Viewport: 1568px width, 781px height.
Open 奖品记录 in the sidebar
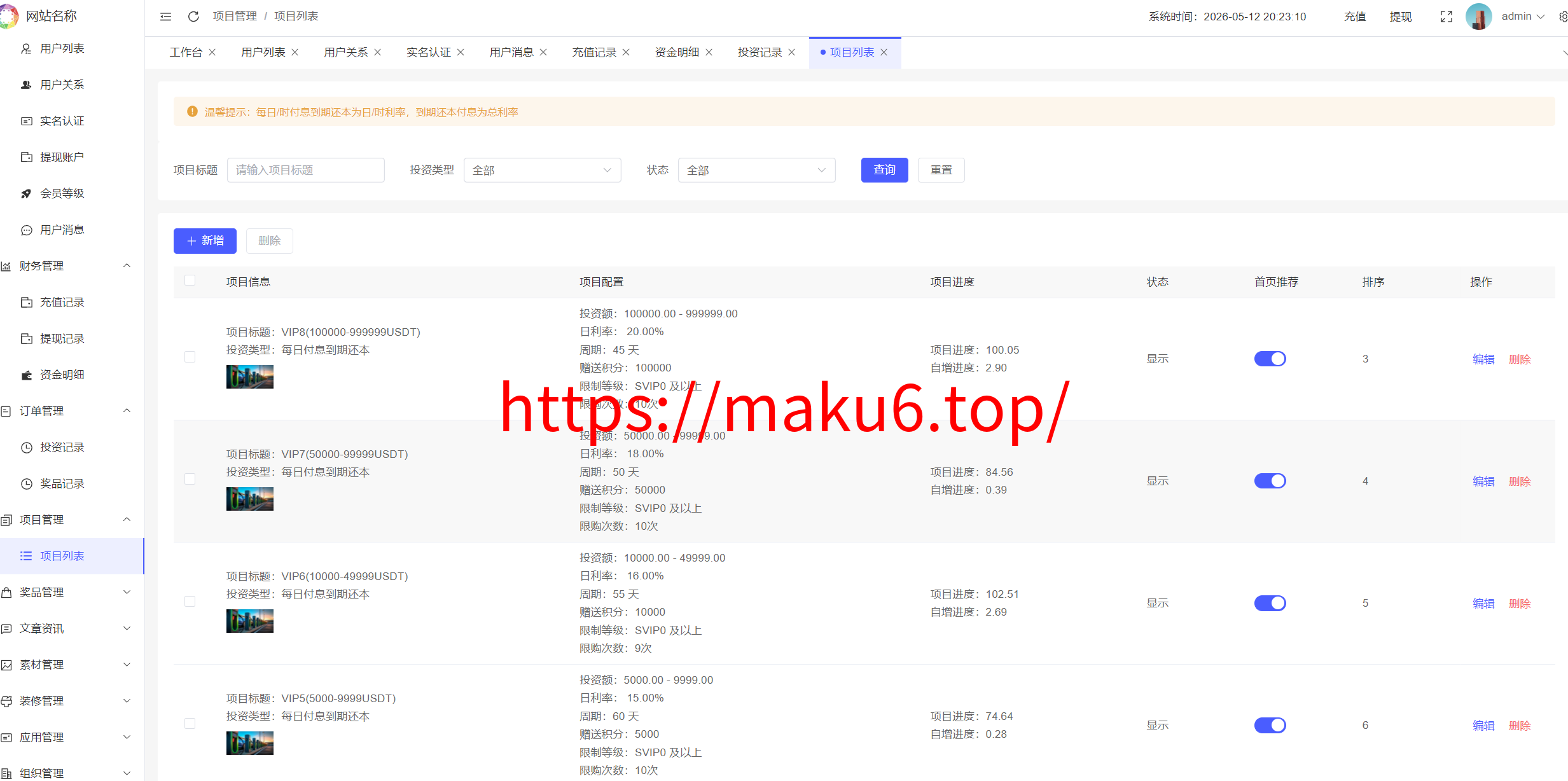(62, 483)
